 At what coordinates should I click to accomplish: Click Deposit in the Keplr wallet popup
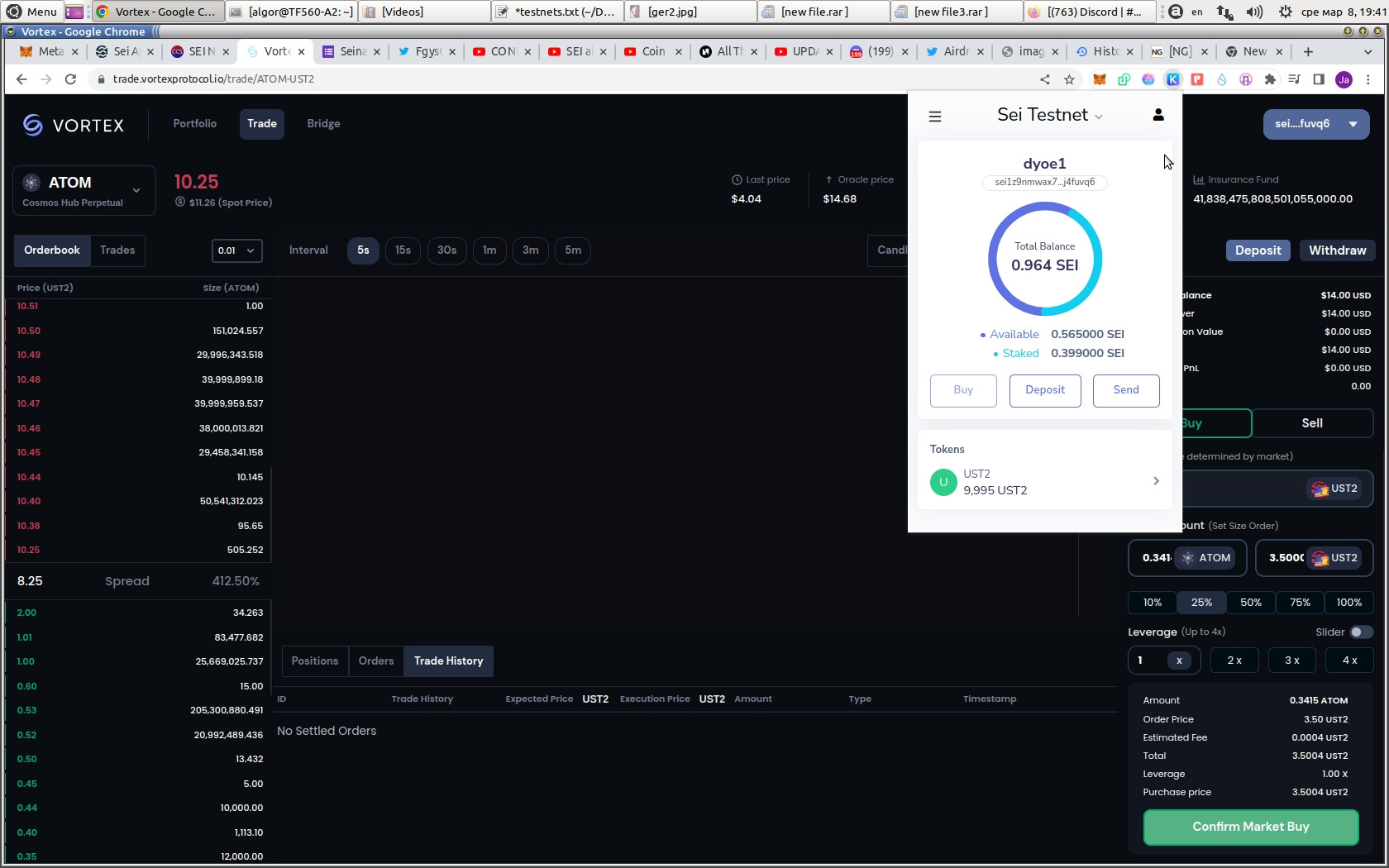(x=1045, y=390)
